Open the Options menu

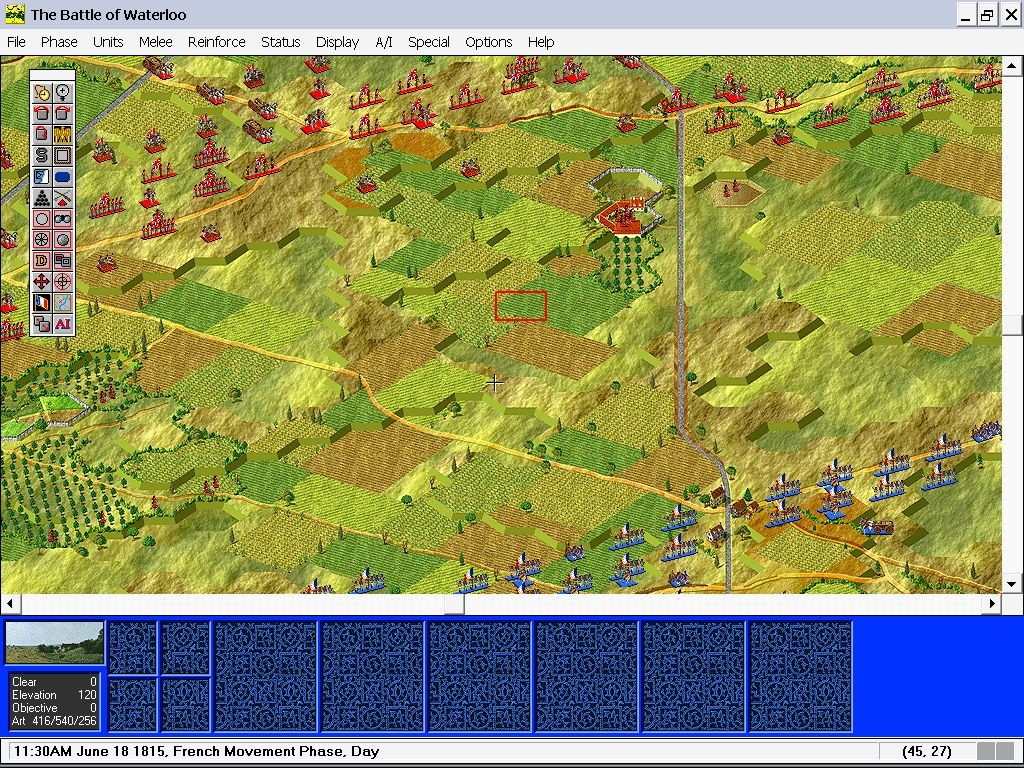click(488, 42)
